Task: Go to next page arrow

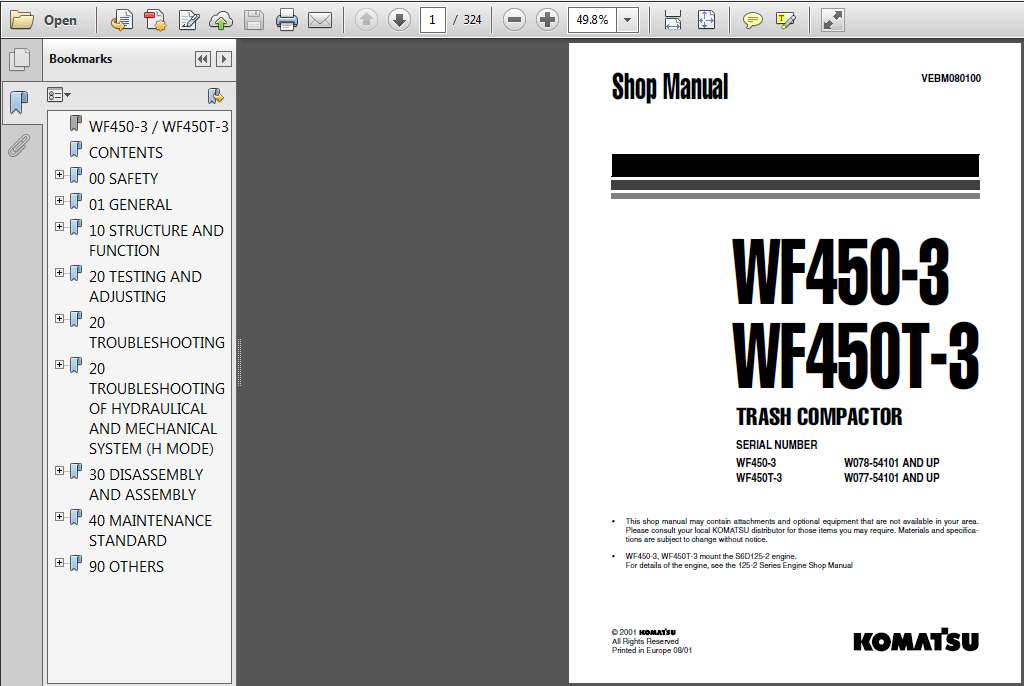Action: pyautogui.click(x=399, y=20)
